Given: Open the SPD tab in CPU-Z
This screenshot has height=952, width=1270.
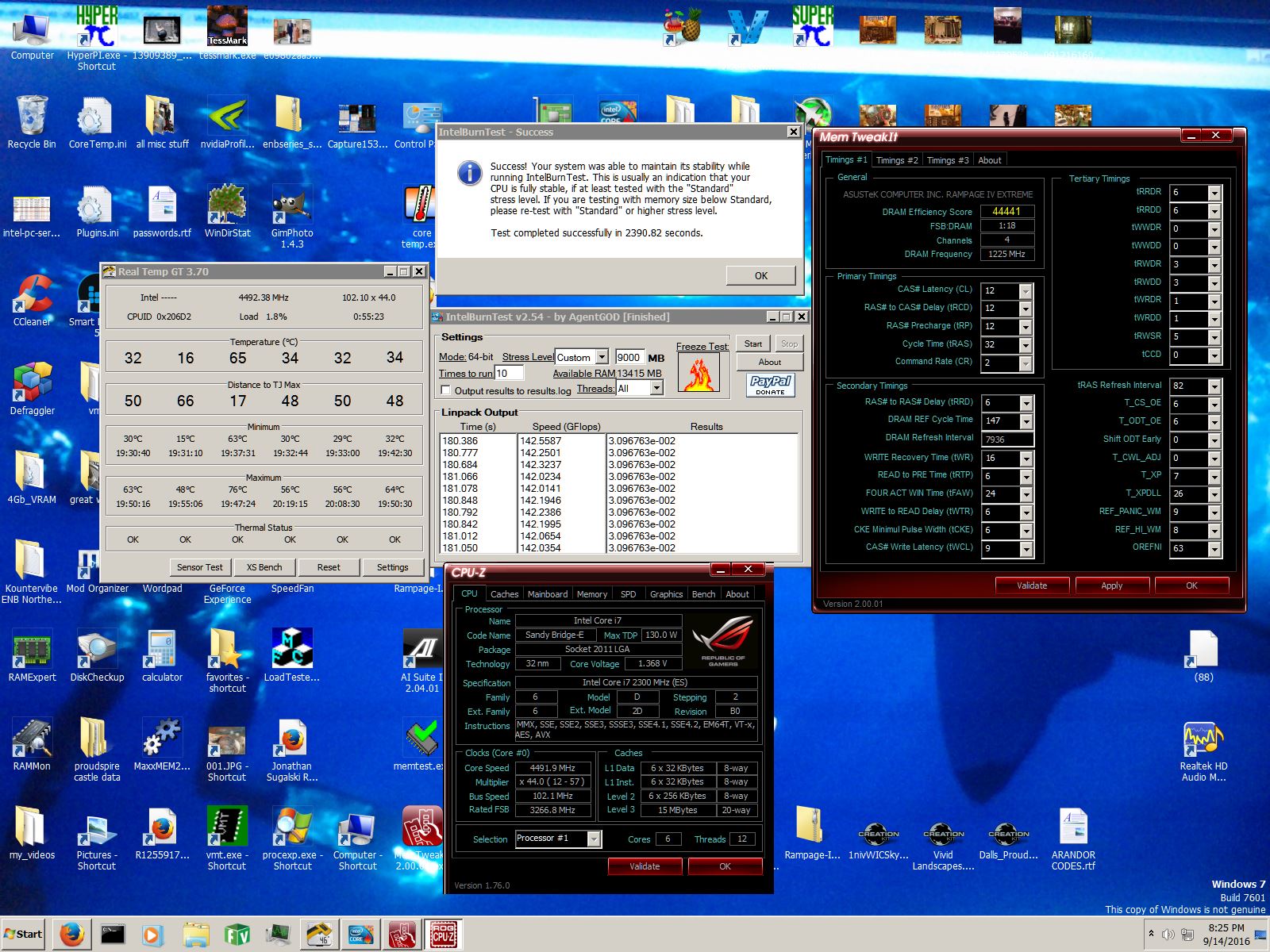Looking at the screenshot, I should click(x=628, y=594).
